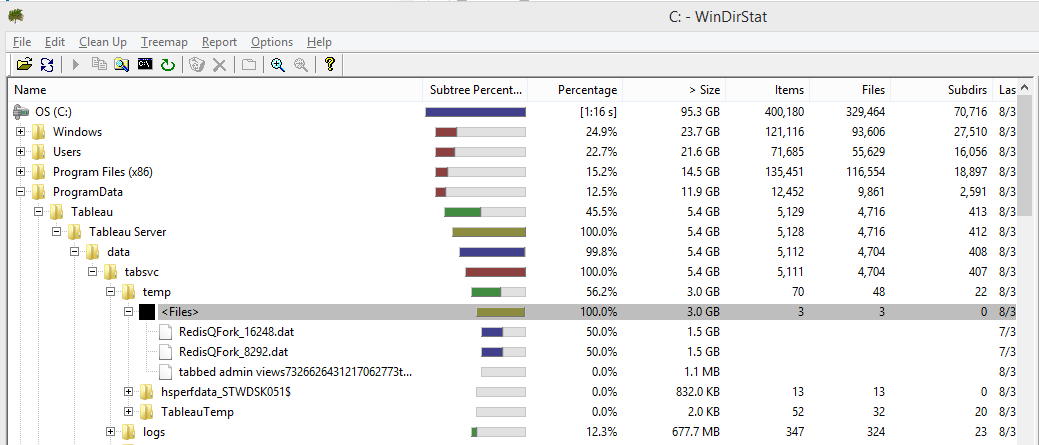Collapse the Tableau folder node
Screen dimensions: 1039x445
tap(38, 212)
